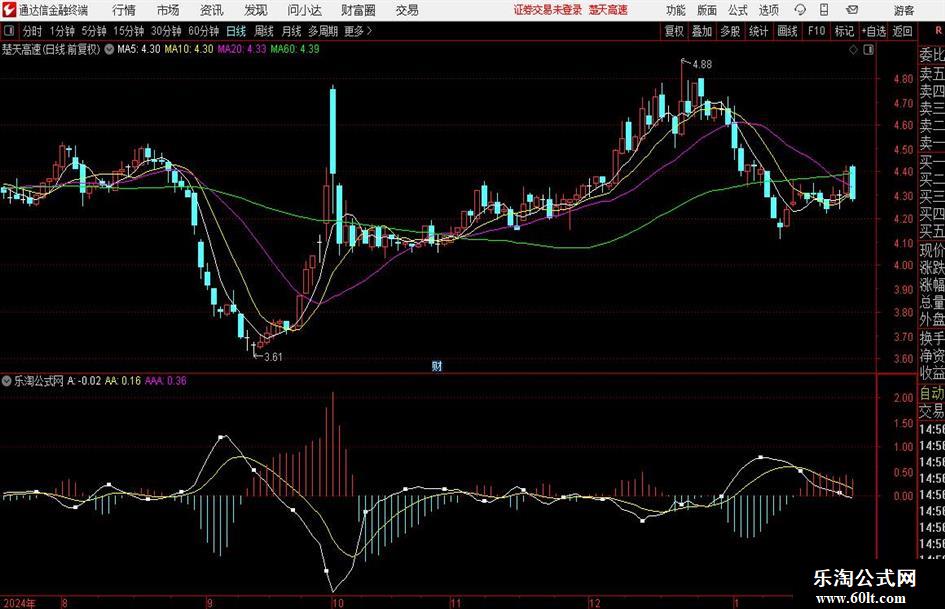Click the red R indicator
The image size is (945, 609).
[938, 30]
